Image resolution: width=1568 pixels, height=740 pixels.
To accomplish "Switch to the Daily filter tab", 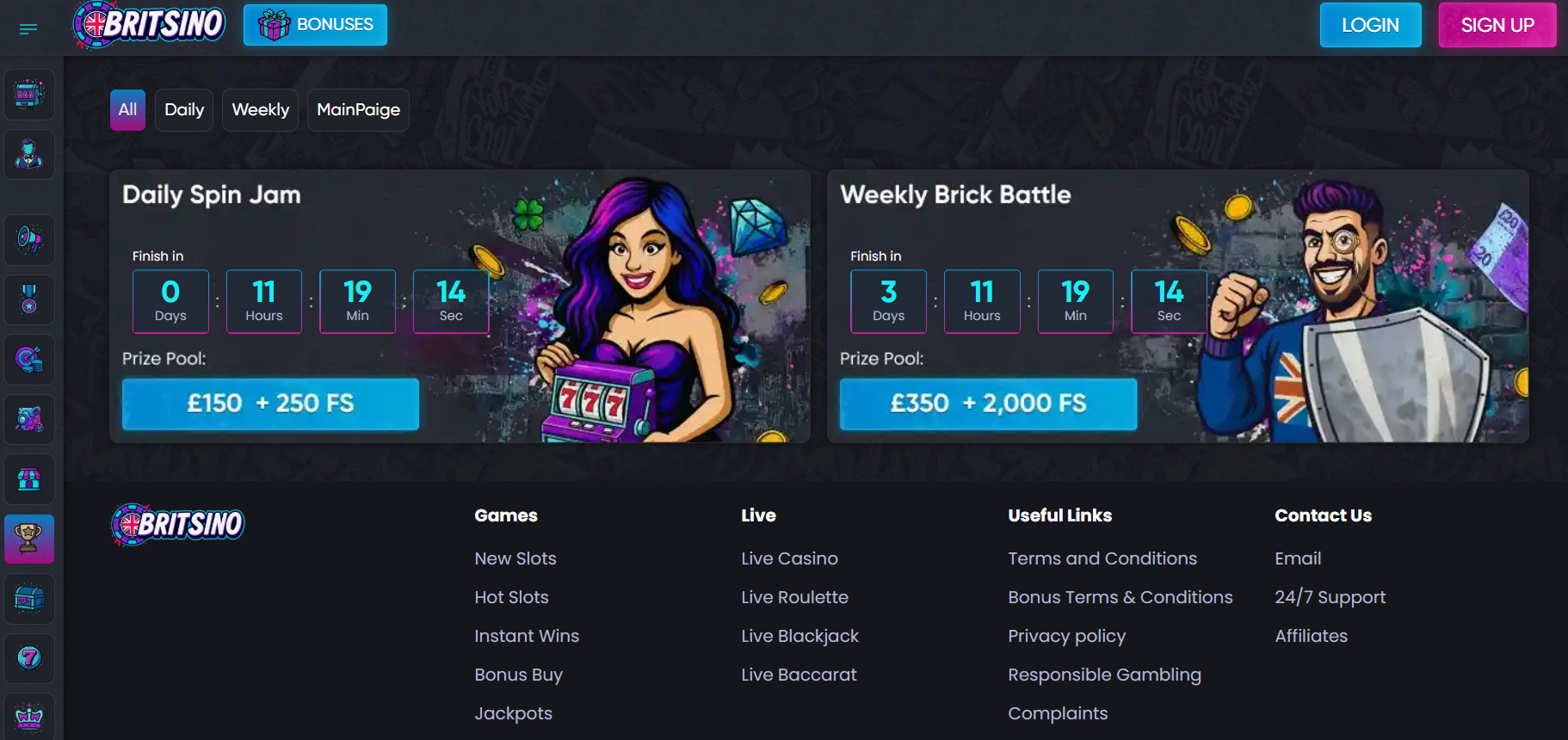I will pos(184,110).
